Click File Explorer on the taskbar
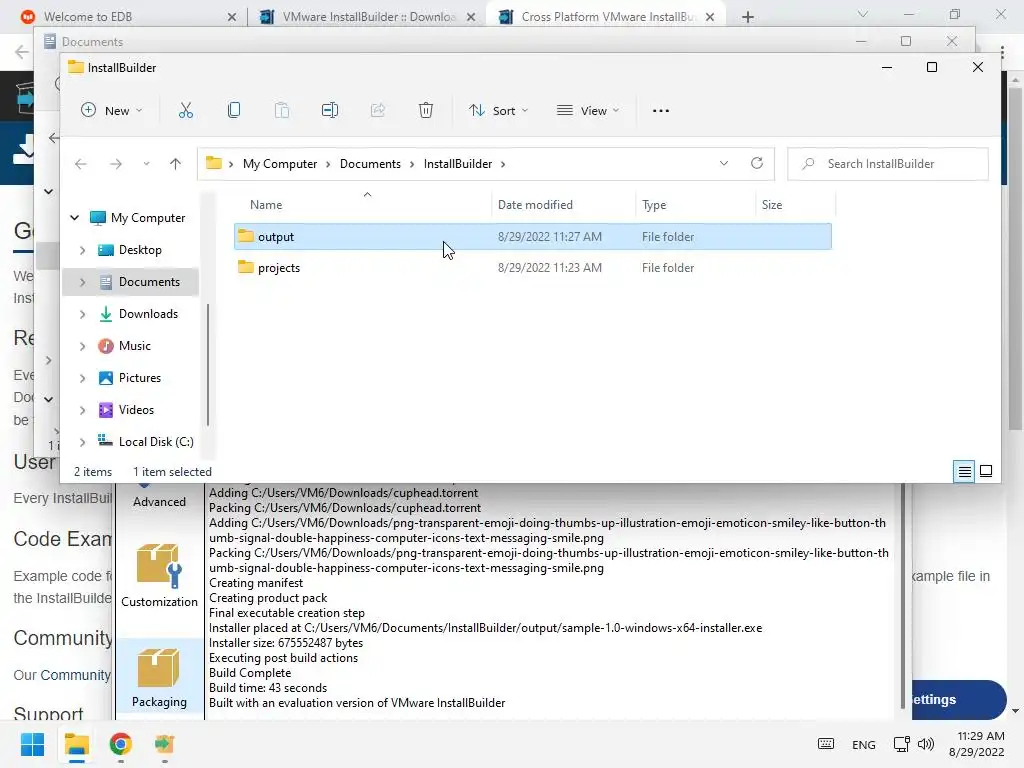The height and width of the screenshot is (768, 1024). (x=76, y=744)
